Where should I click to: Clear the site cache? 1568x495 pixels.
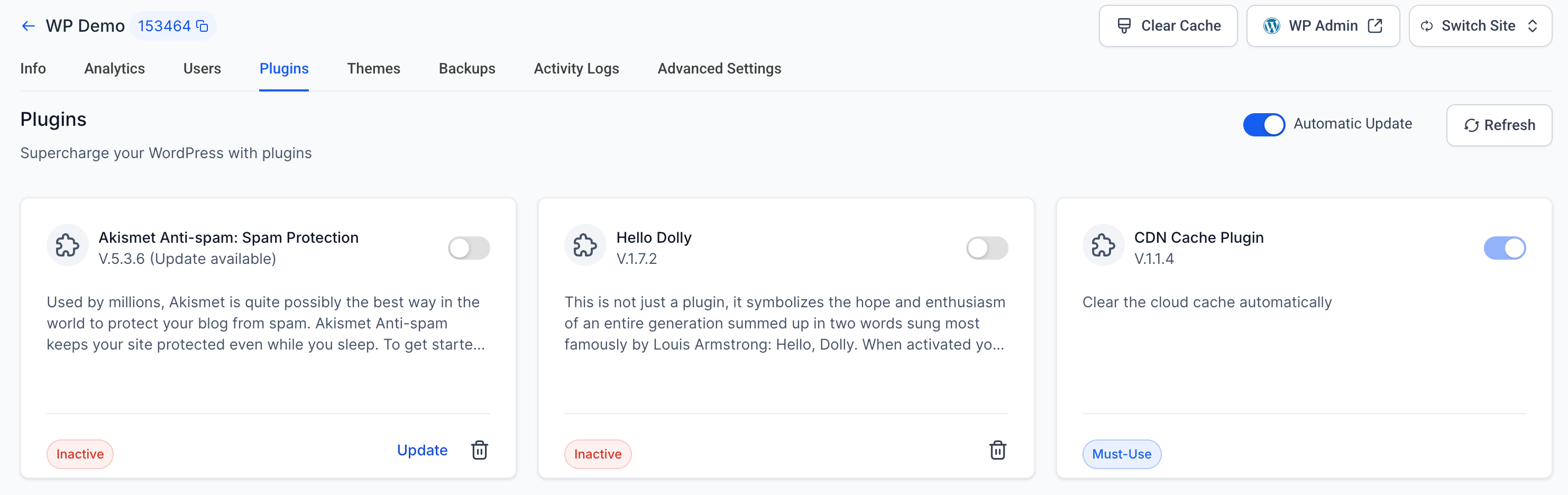[1168, 25]
